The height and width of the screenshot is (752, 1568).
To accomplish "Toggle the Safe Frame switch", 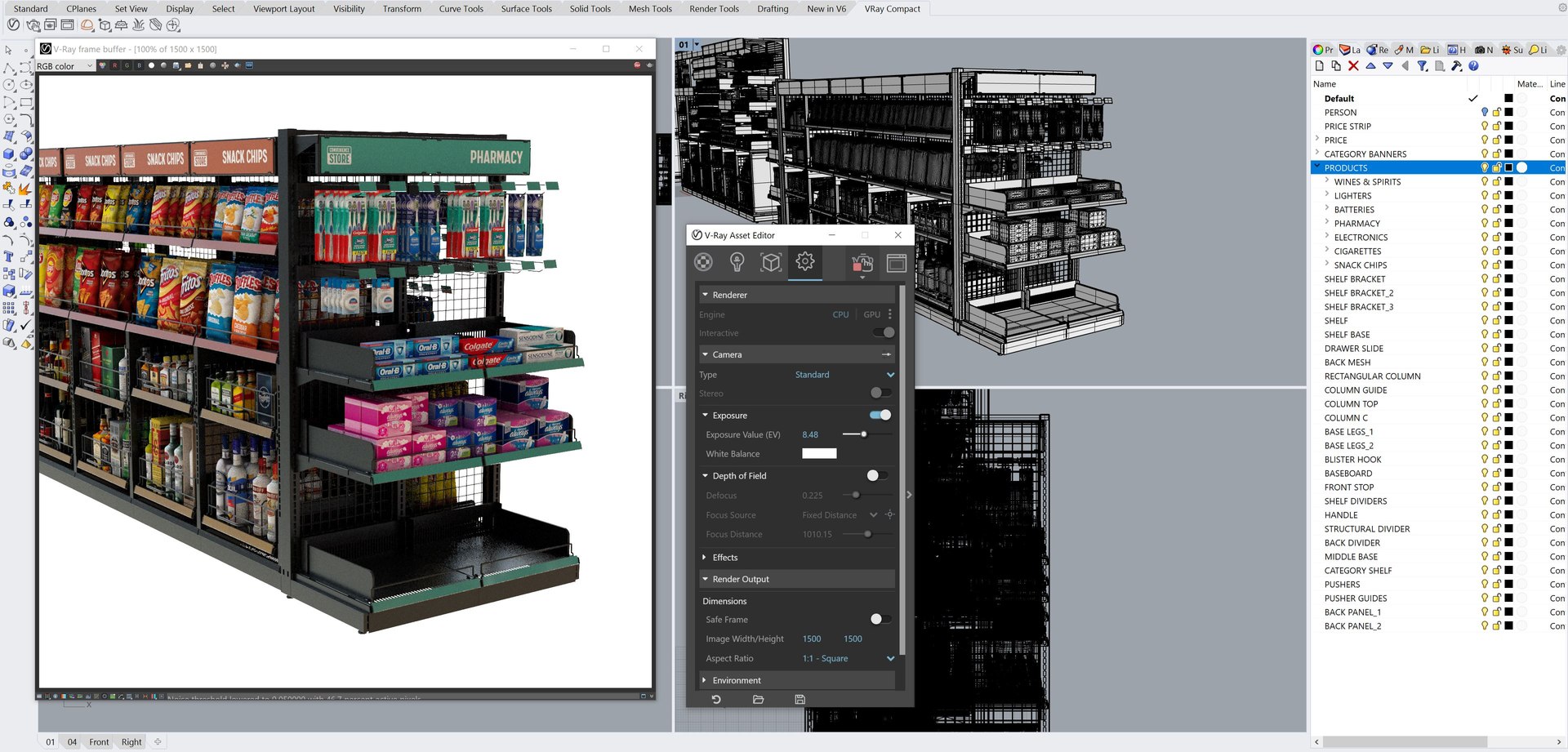I will [881, 619].
